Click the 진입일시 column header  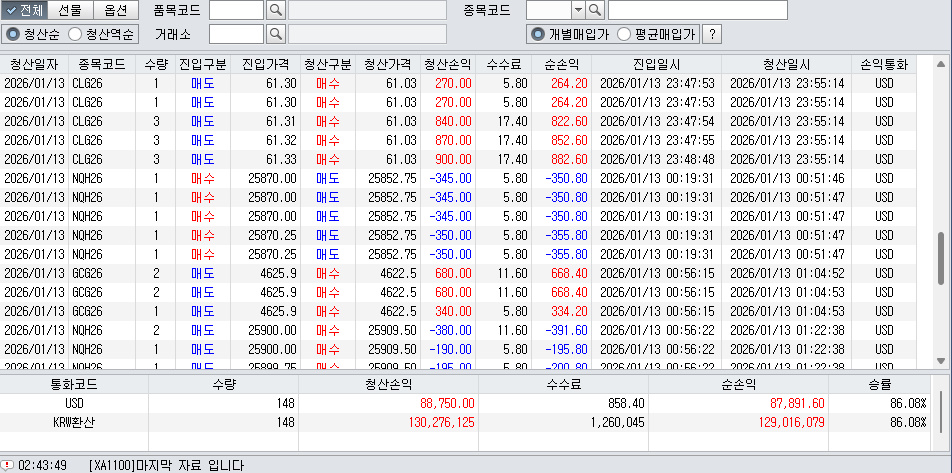(656, 64)
